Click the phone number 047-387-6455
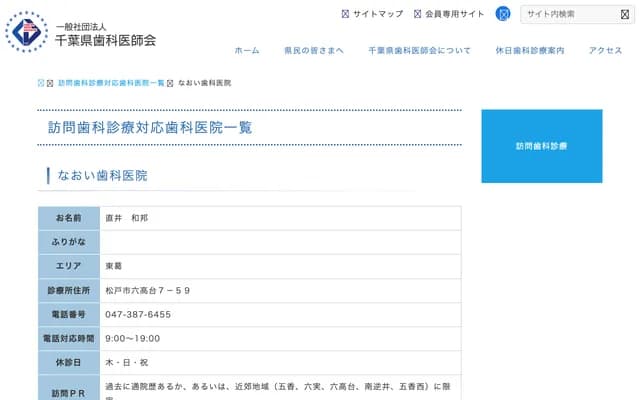 [x=138, y=314]
